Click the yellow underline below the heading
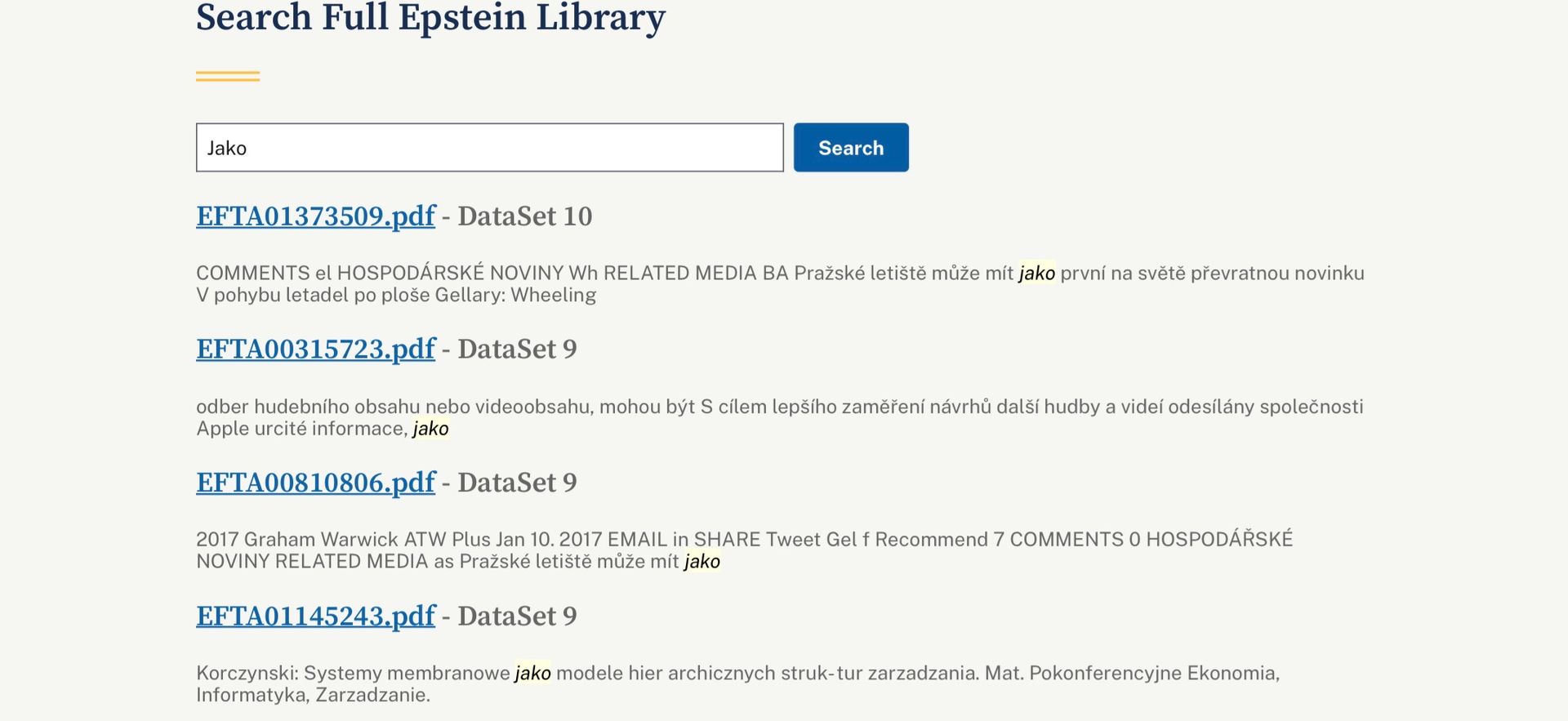This screenshot has height=721, width=1568. click(228, 77)
